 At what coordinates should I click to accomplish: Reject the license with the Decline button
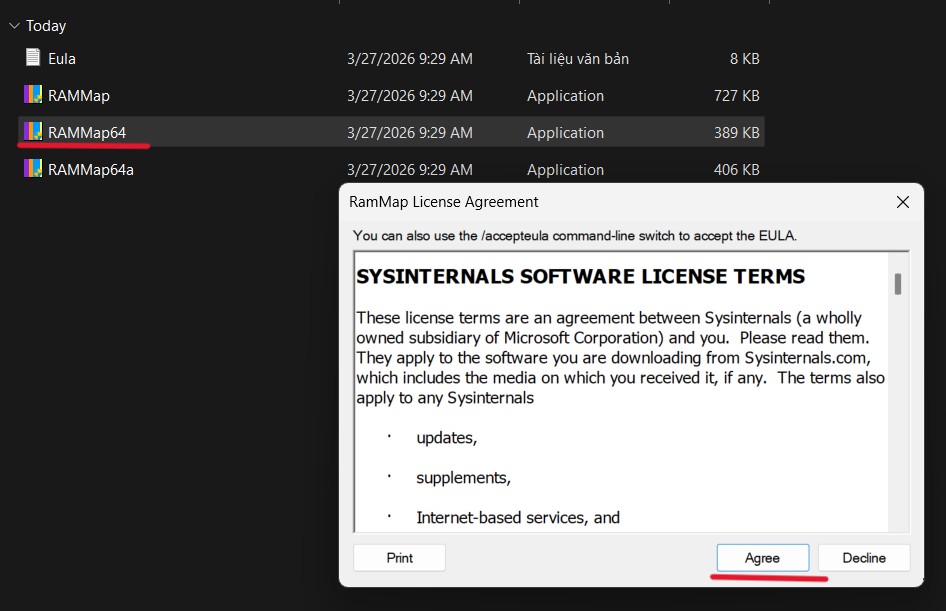pyautogui.click(x=864, y=558)
